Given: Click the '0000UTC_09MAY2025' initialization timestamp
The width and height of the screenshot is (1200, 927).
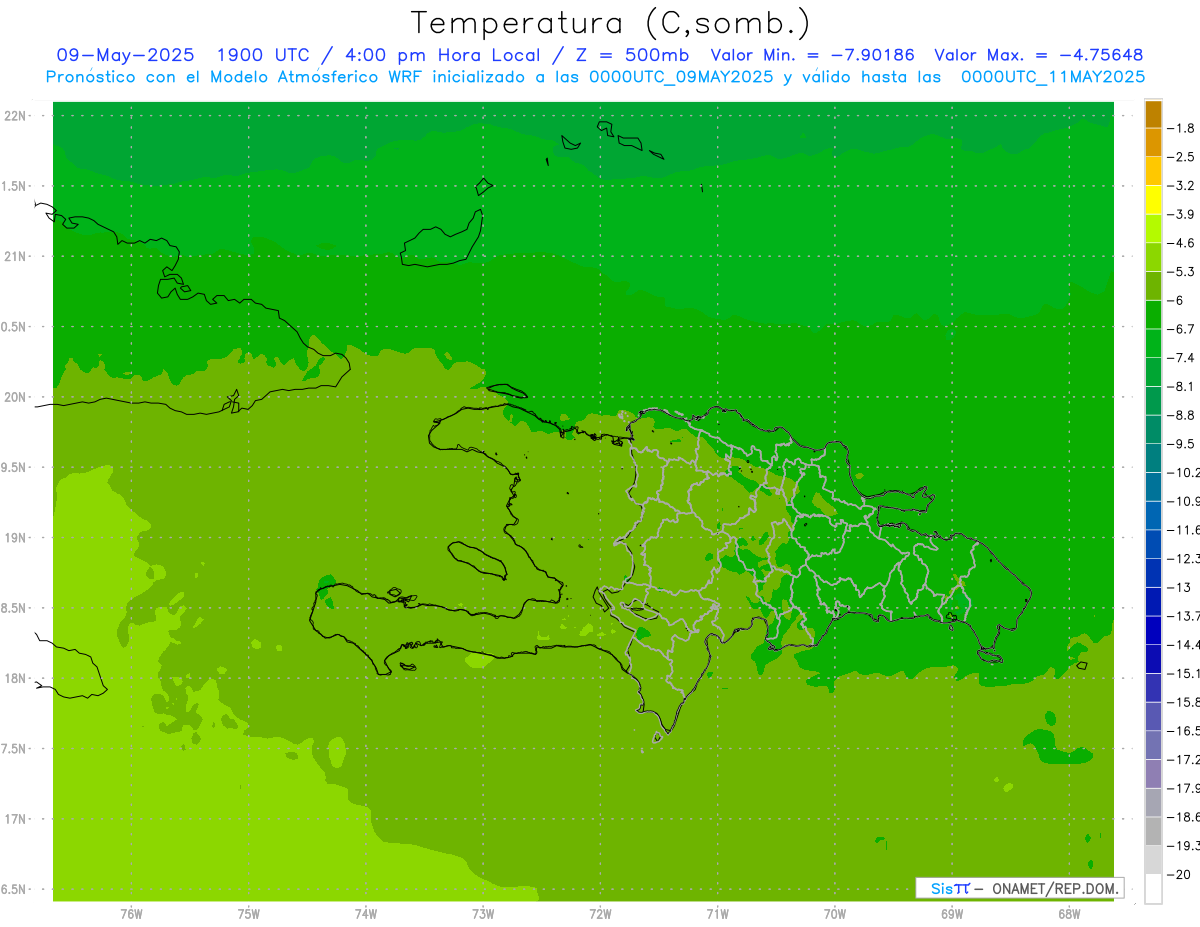Looking at the screenshot, I should 681,77.
